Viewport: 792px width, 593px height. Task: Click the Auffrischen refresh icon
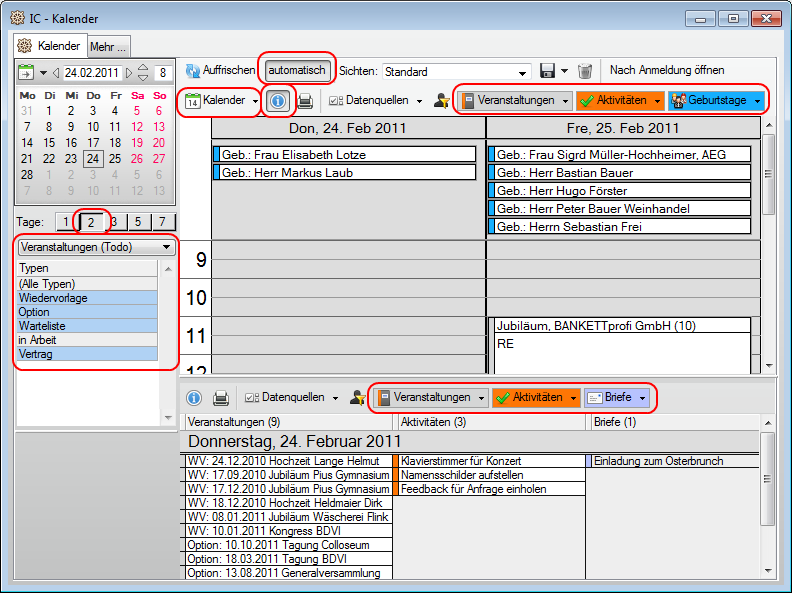point(193,71)
